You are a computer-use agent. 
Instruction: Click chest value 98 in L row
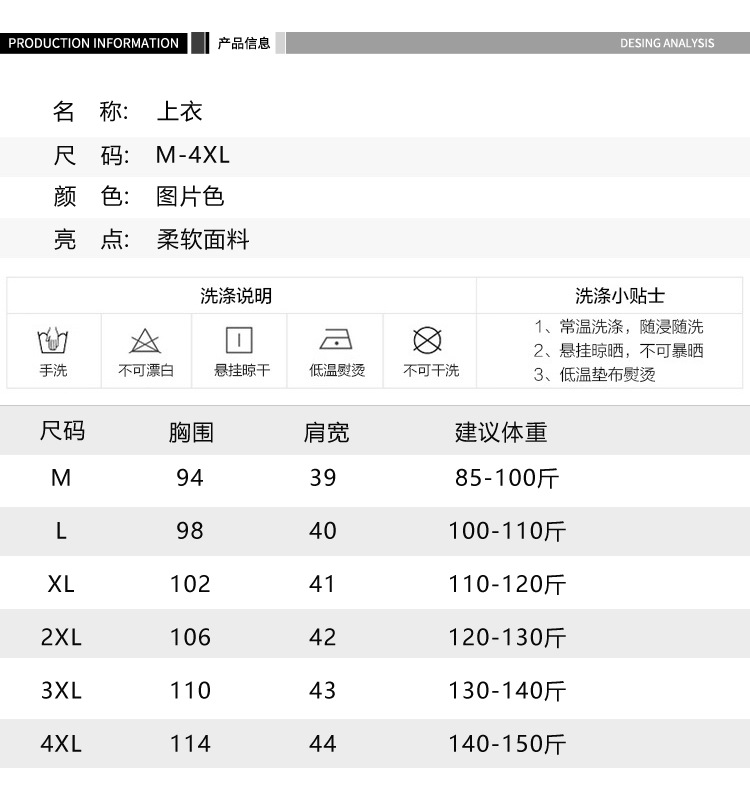click(x=190, y=531)
